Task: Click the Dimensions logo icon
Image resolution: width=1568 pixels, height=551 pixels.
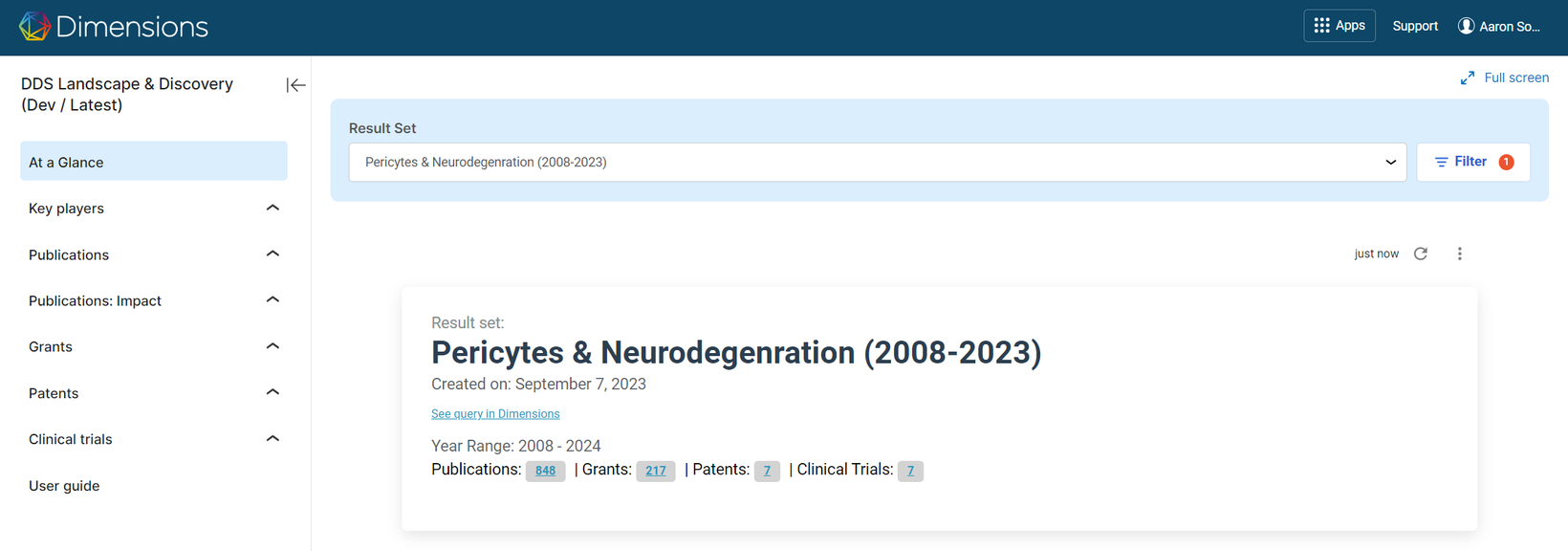Action: (x=34, y=27)
